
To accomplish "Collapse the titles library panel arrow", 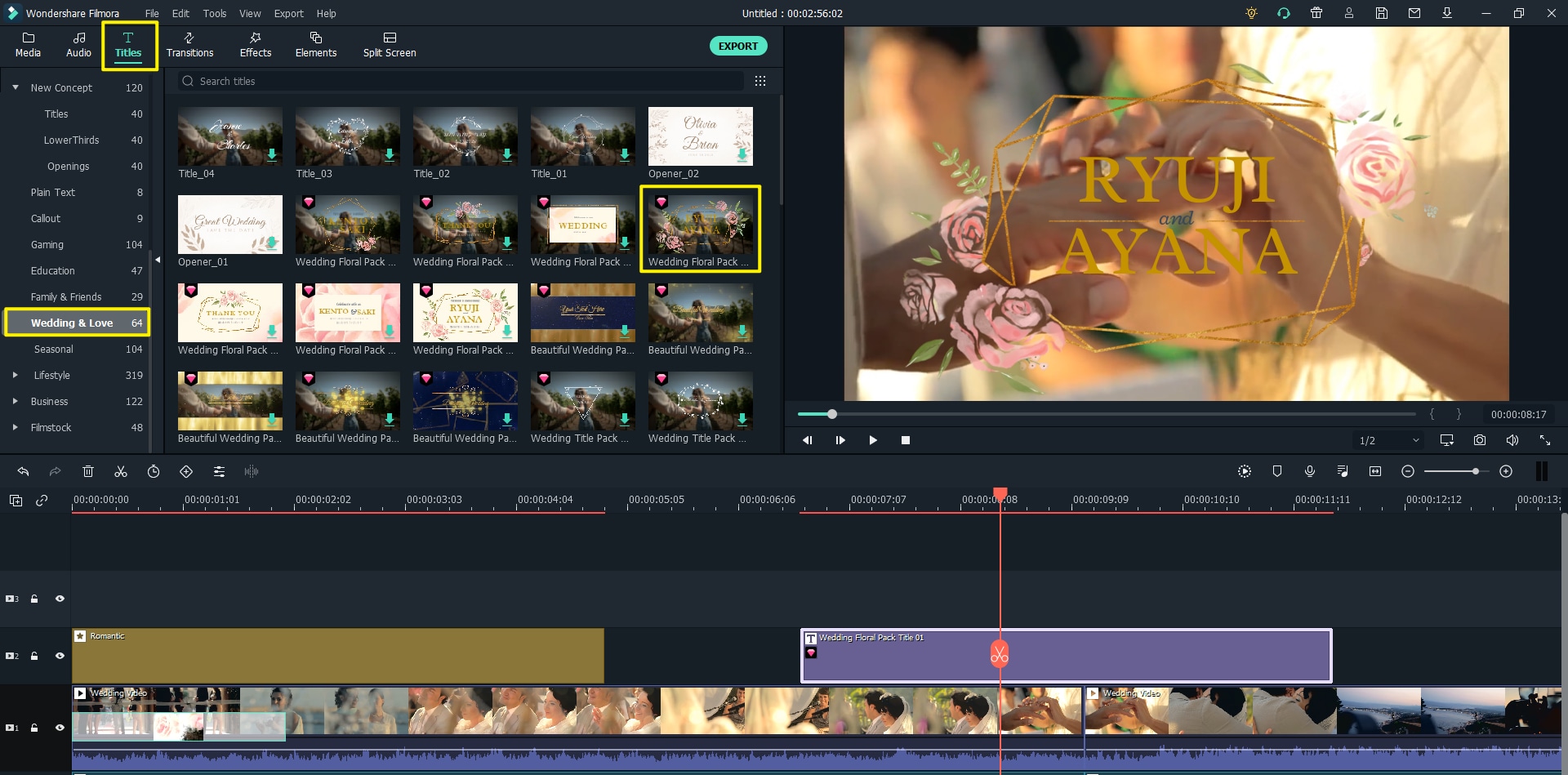I will pos(158,260).
